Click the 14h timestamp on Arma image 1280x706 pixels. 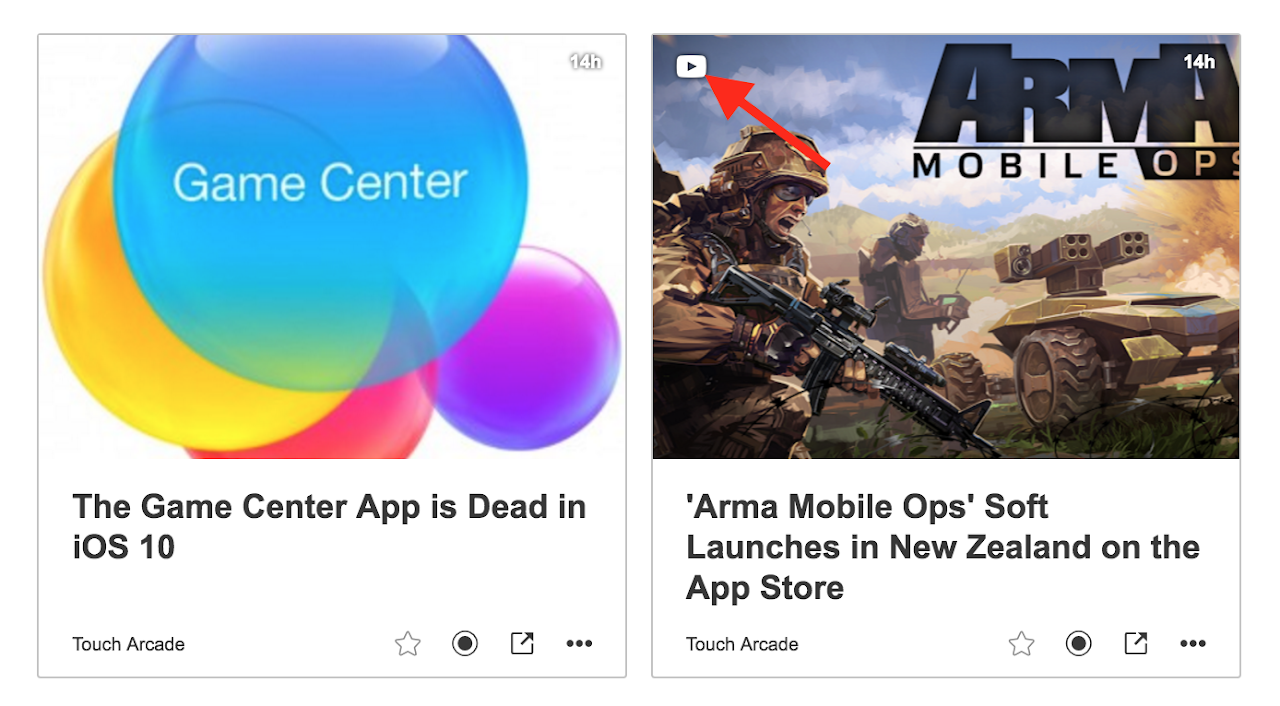coord(1199,61)
